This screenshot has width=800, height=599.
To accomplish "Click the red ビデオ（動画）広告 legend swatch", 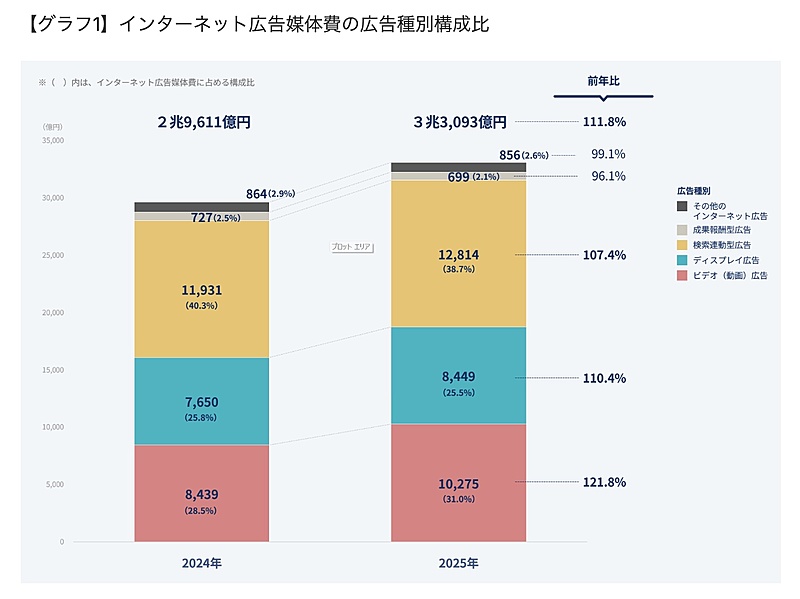I will 682,274.
